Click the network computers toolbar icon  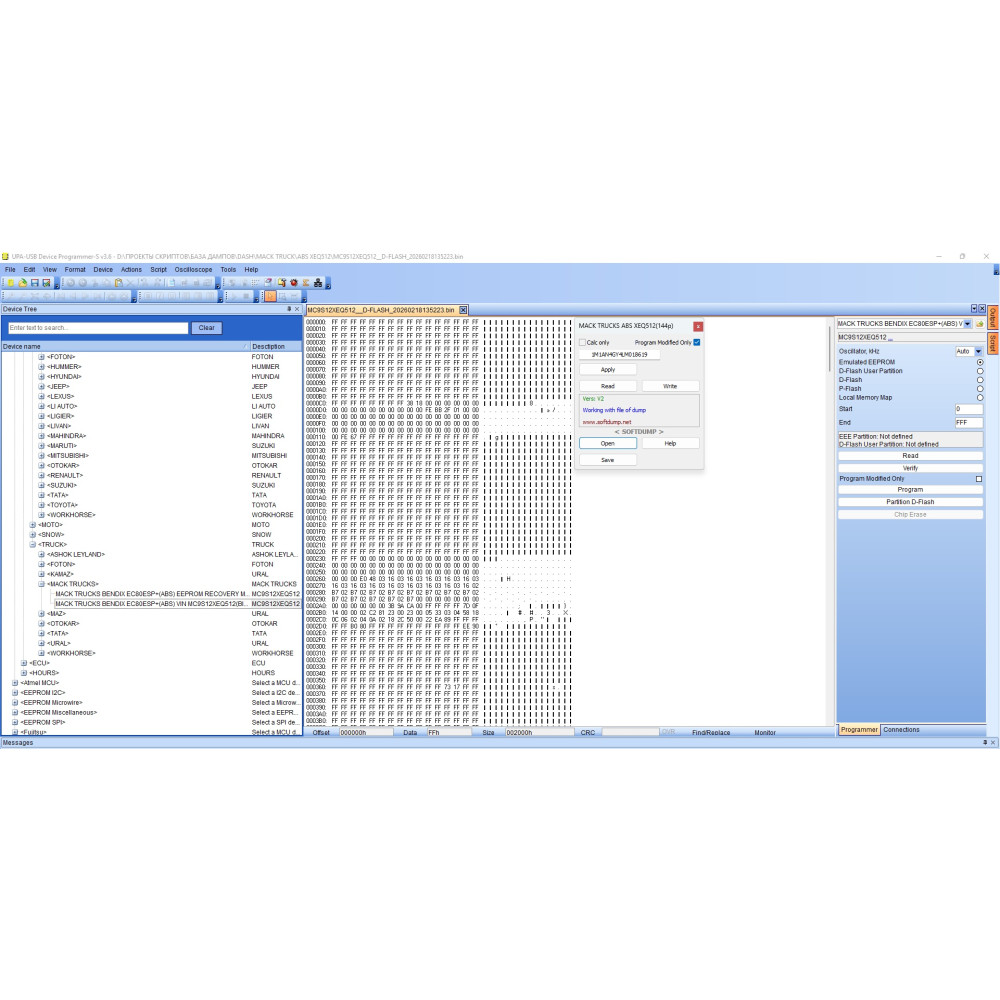pyautogui.click(x=318, y=283)
